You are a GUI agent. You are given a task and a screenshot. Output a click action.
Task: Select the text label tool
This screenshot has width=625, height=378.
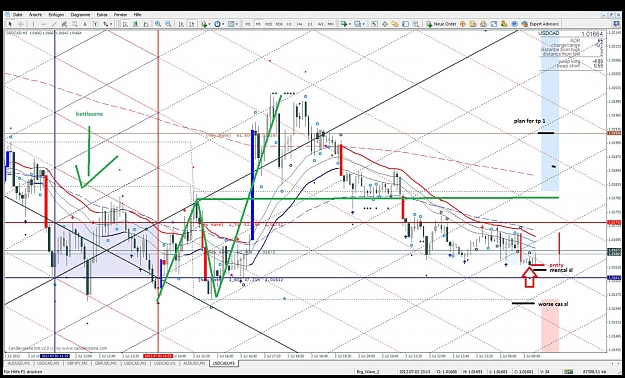pos(95,24)
